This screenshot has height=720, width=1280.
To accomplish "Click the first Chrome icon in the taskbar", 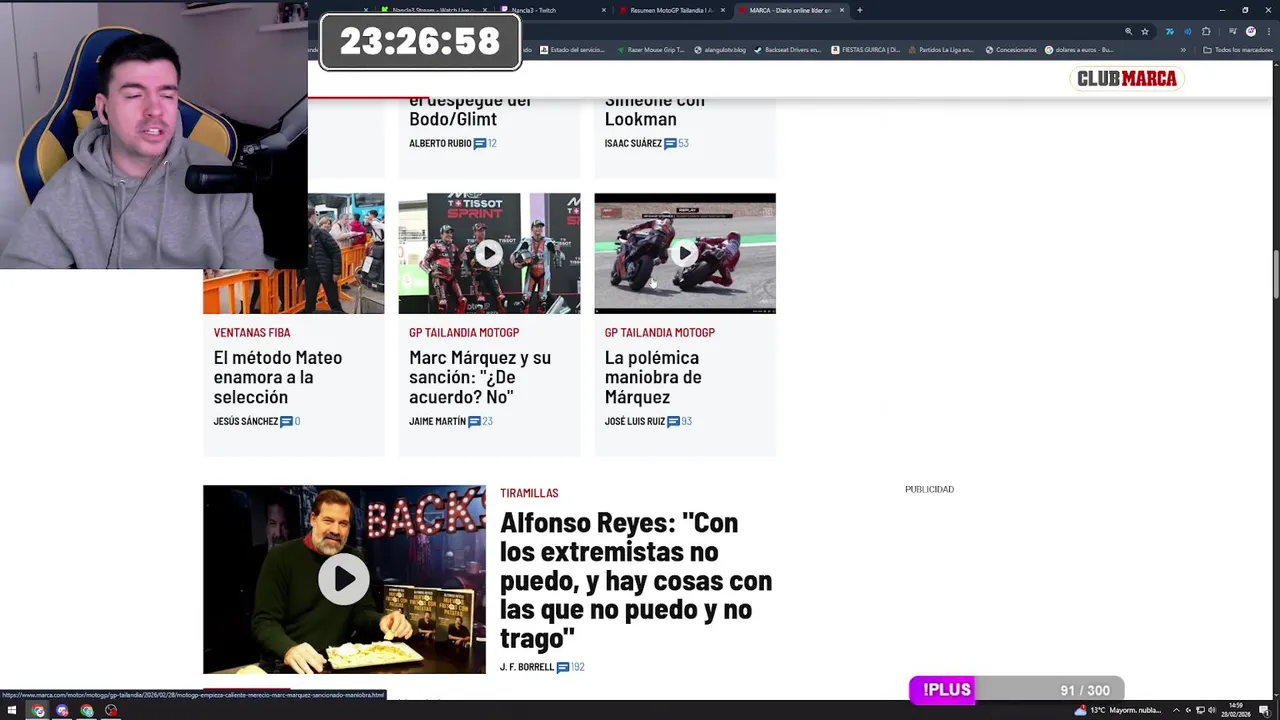I will 38,711.
